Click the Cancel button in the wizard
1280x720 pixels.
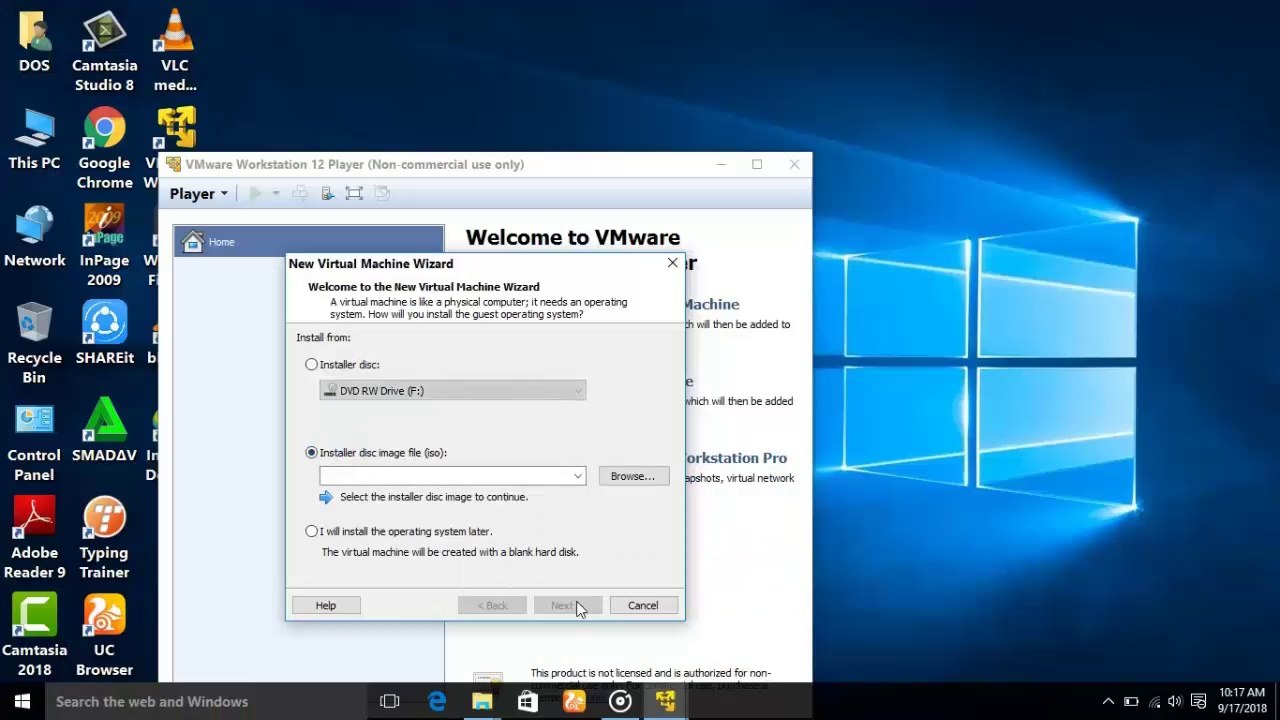tap(643, 605)
